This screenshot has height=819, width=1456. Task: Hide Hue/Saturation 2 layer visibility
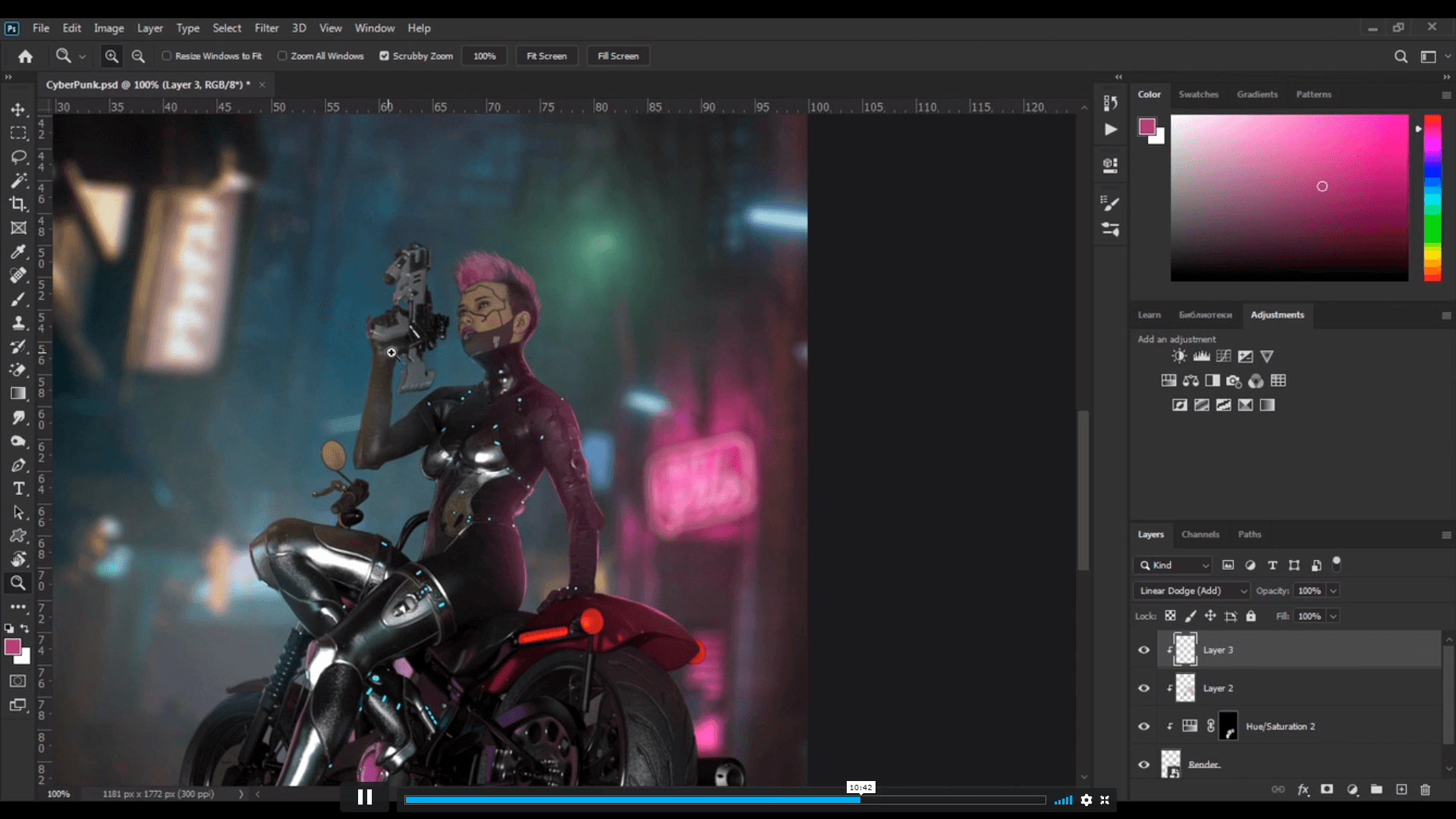[1143, 726]
